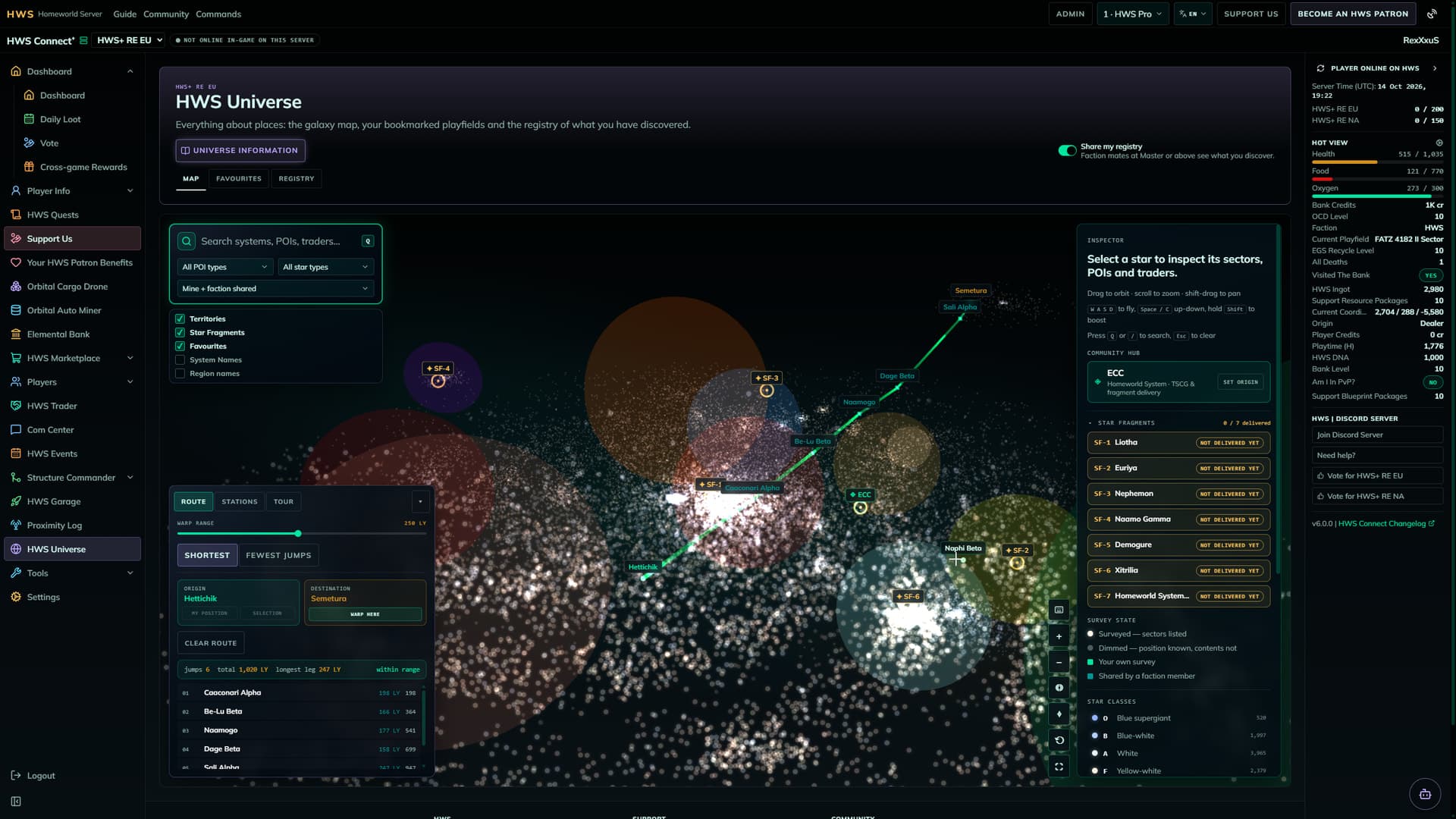Reset the galaxy map view
The width and height of the screenshot is (1456, 819).
coord(1059,740)
